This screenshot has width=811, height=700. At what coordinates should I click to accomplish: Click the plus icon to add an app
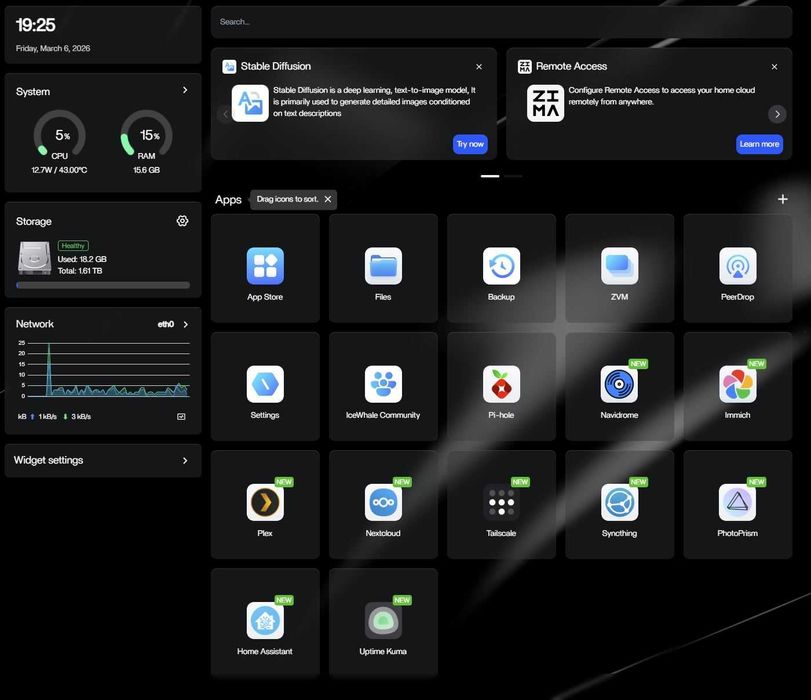pyautogui.click(x=783, y=199)
